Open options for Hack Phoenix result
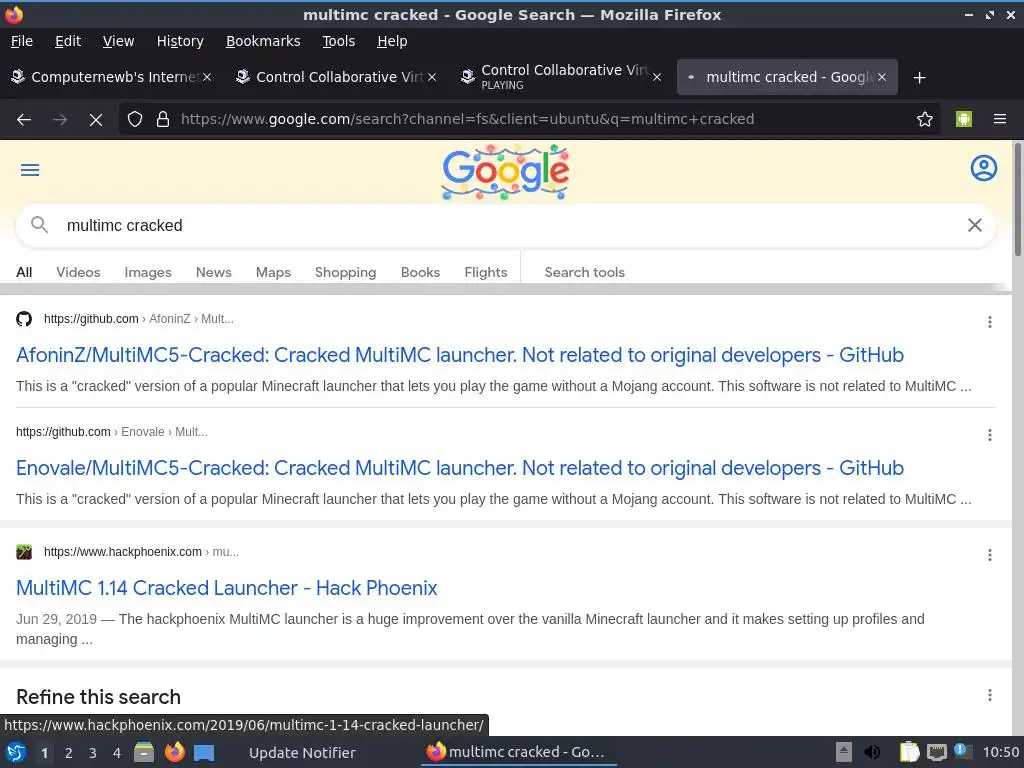 (x=990, y=555)
